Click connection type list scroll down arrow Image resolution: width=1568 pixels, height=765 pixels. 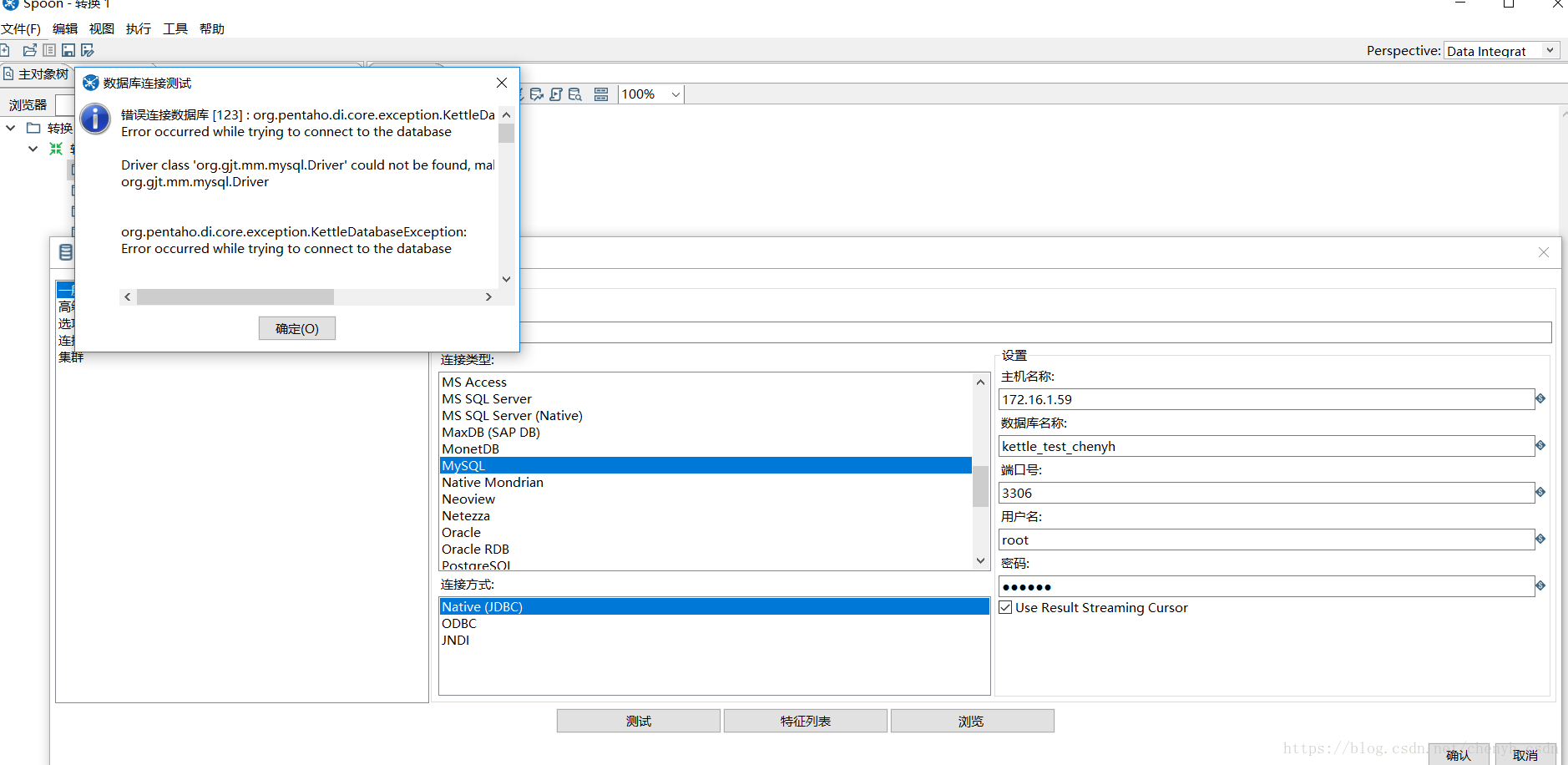(x=980, y=561)
